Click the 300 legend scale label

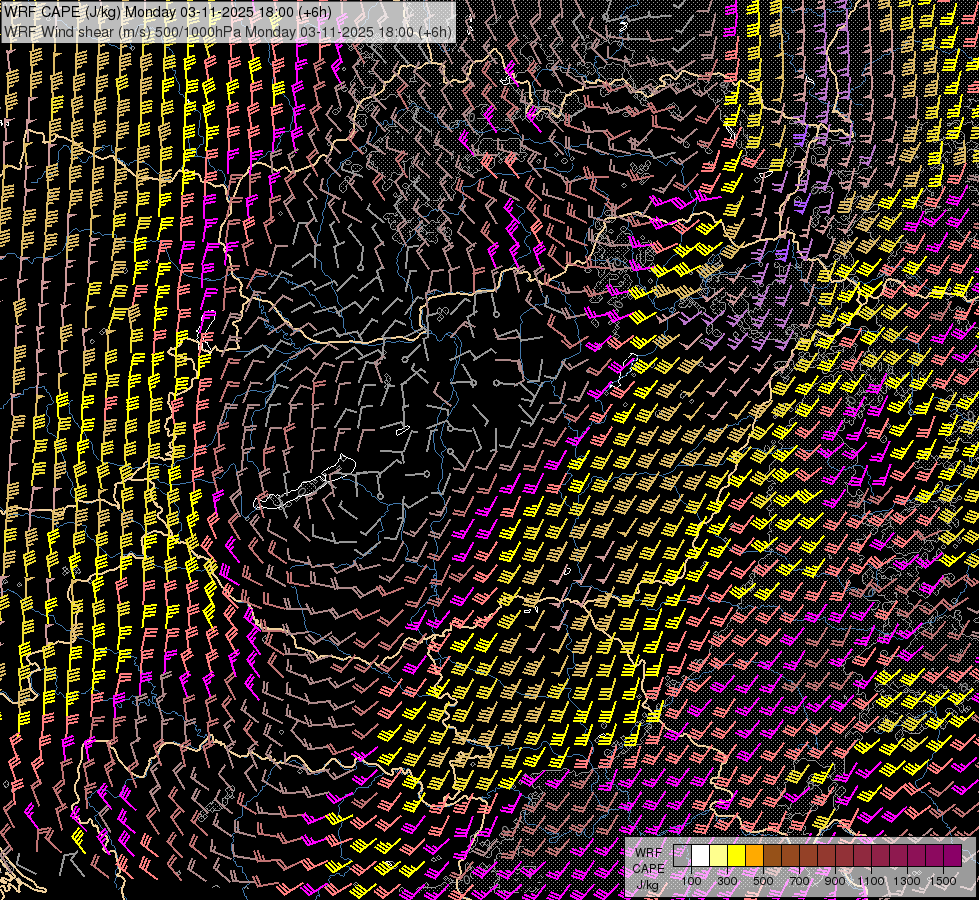click(x=728, y=880)
